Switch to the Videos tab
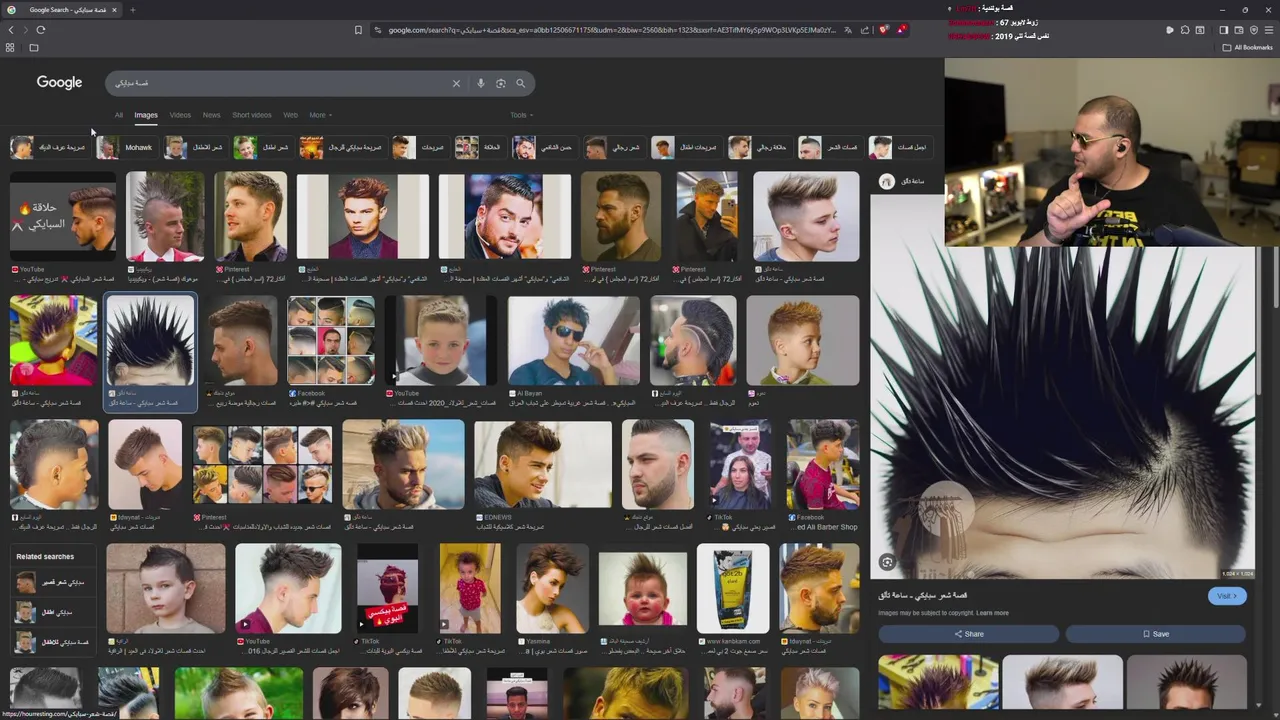Screen dimensions: 1280x720 [180, 115]
